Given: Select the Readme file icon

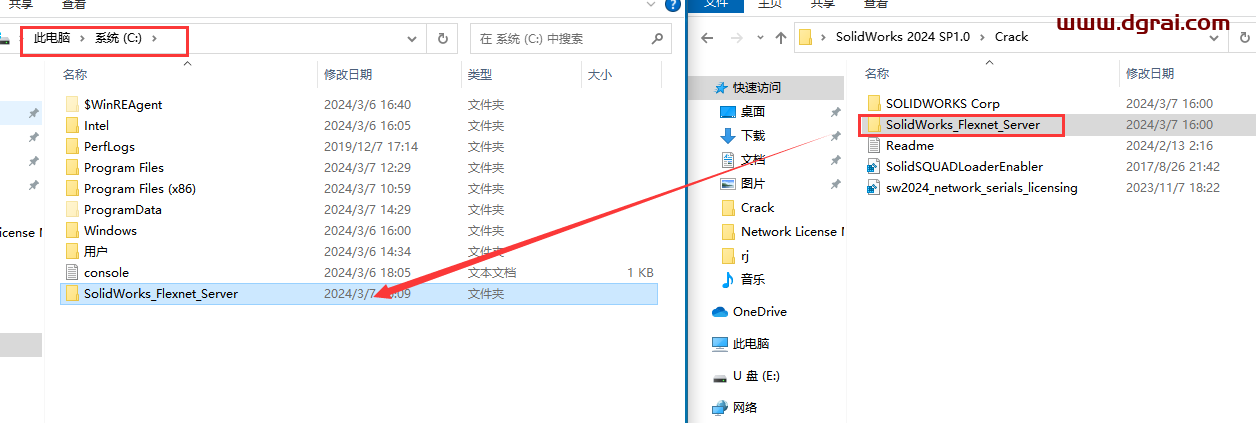Looking at the screenshot, I should [x=874, y=145].
